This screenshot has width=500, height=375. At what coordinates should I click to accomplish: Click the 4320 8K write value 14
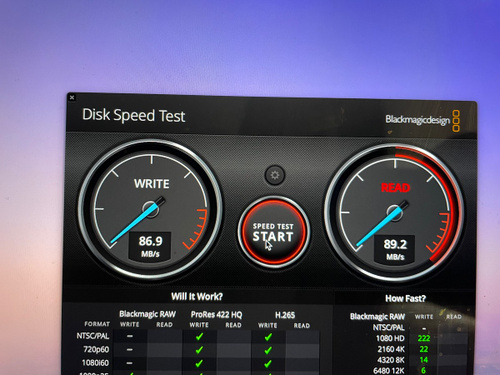(424, 360)
